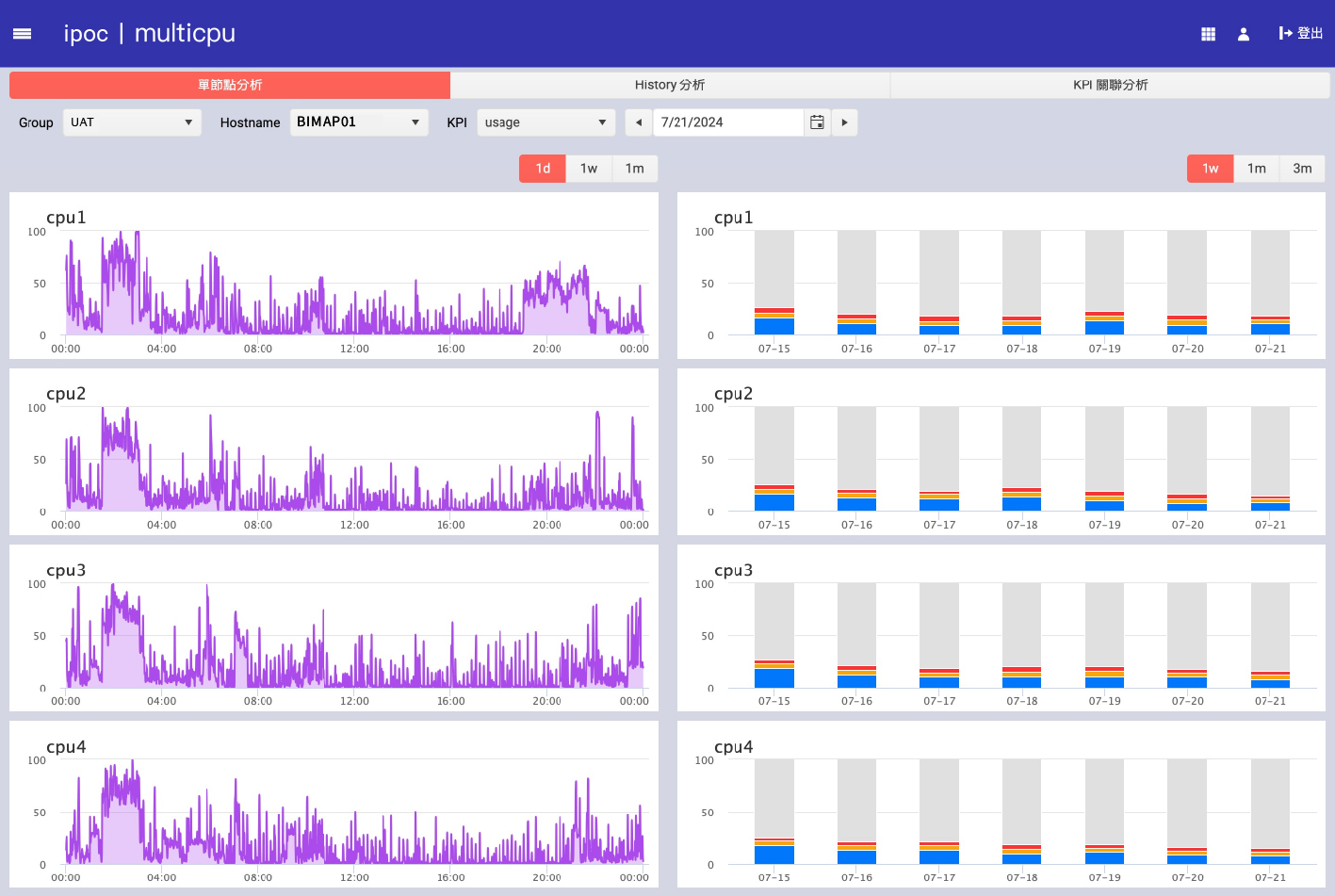This screenshot has width=1335, height=896.
Task: Select 1m range for bar charts
Action: (x=1257, y=169)
